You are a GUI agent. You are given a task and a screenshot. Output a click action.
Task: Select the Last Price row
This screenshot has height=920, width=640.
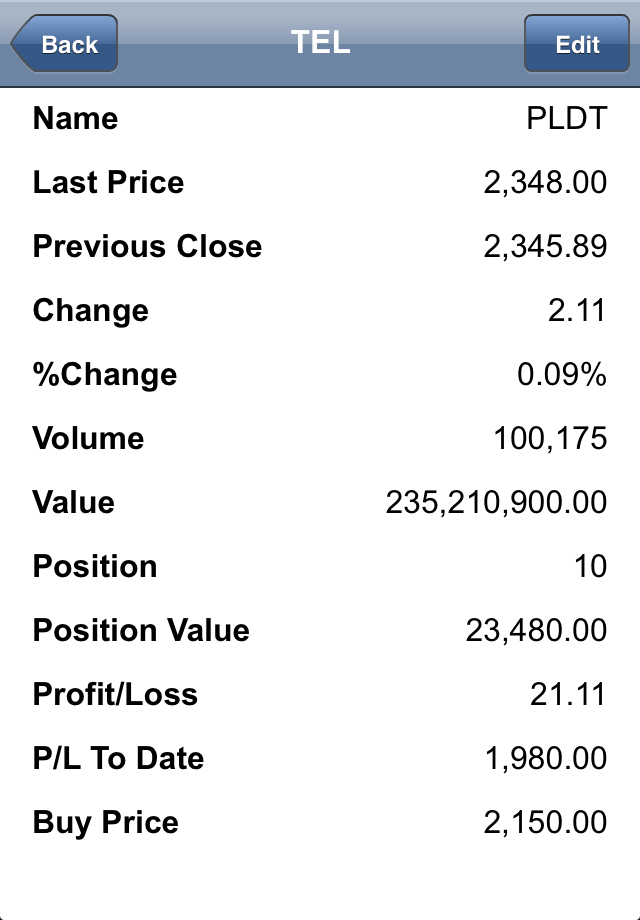[x=320, y=182]
